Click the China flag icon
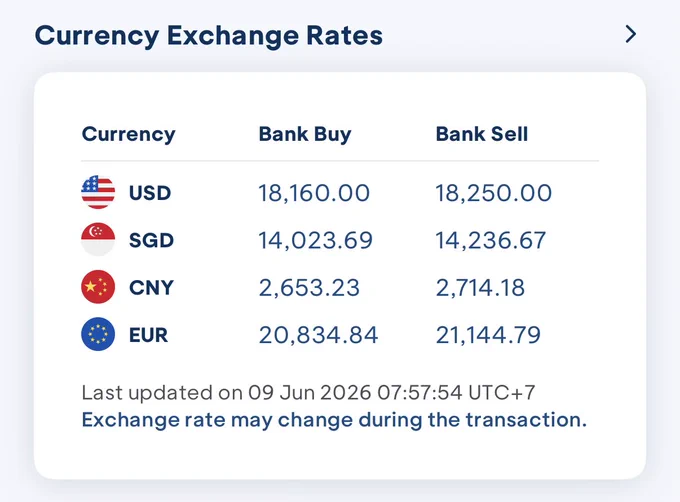Screen dimensions: 680x502 [x=98, y=287]
